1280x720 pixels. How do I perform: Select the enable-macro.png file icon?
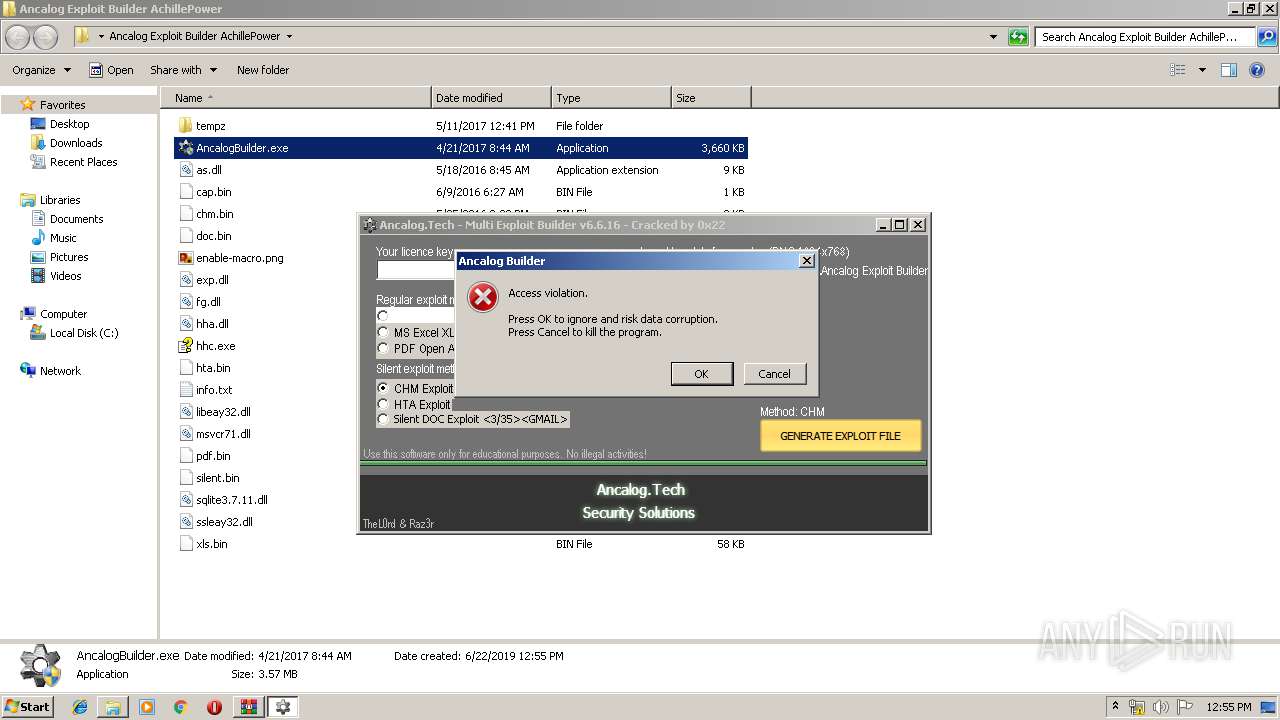[x=185, y=258]
